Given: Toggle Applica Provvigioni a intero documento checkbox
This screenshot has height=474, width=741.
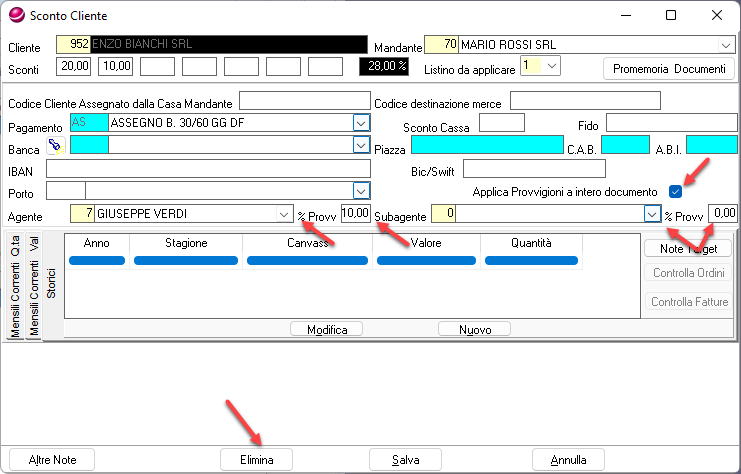Looking at the screenshot, I should coord(675,191).
